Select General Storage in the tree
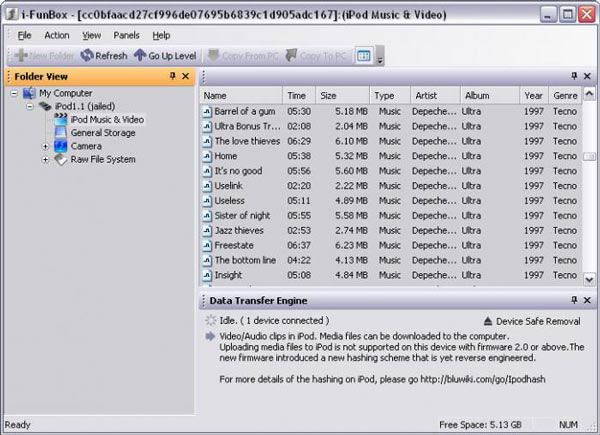 (103, 133)
